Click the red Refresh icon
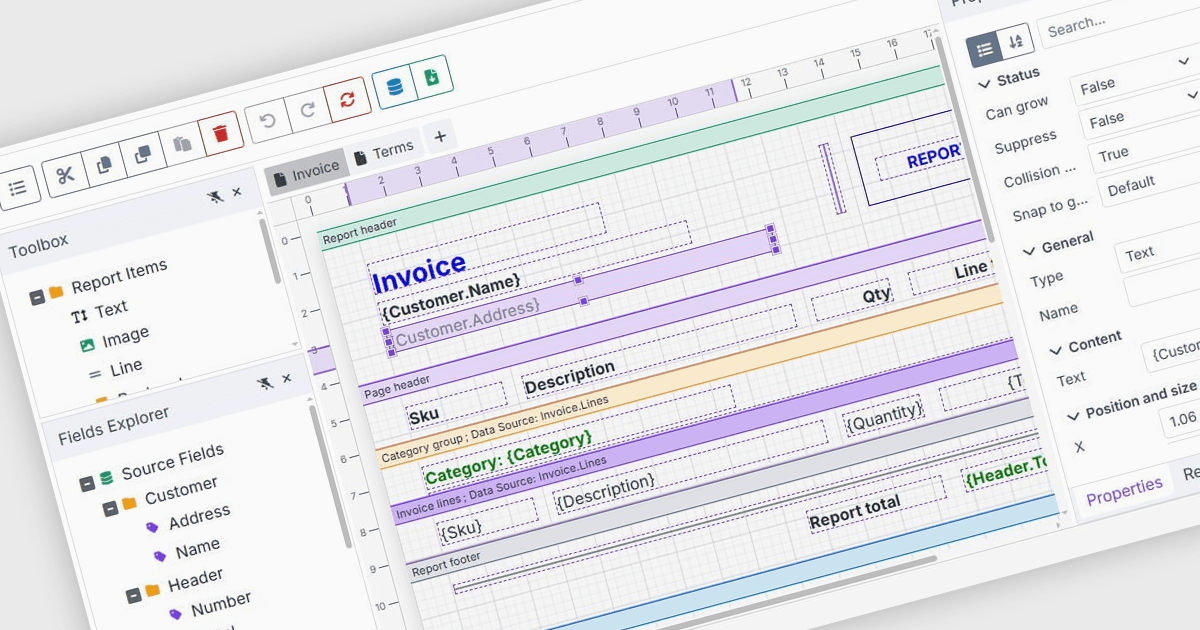1200x630 pixels. click(348, 99)
